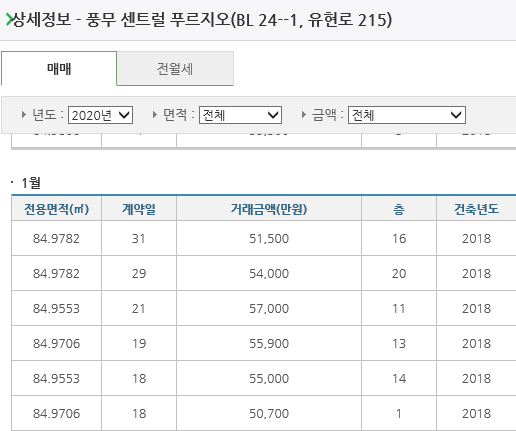Click contract day 18 in 55,000 row

(139, 379)
